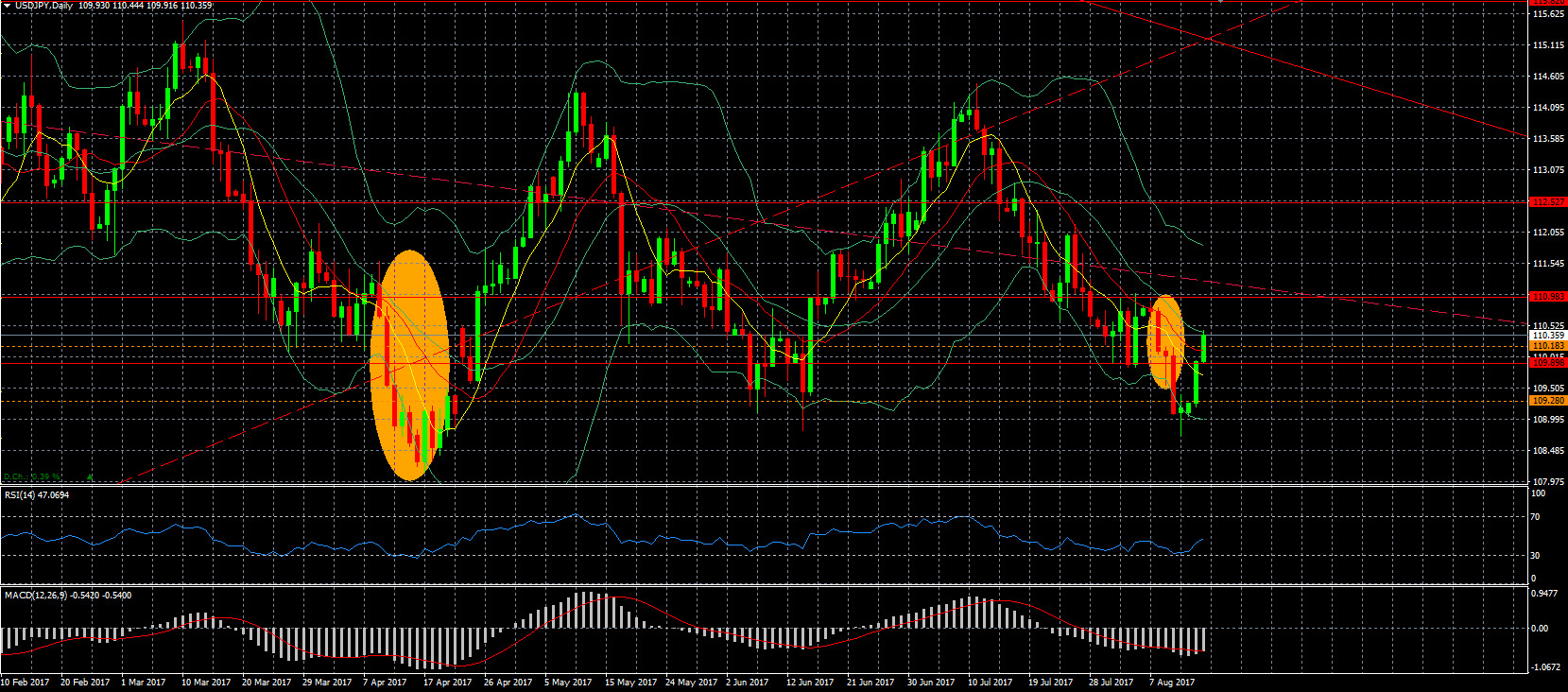
Task: Open the chart menu triangle beside USDJPY,Daily
Action: point(7,6)
